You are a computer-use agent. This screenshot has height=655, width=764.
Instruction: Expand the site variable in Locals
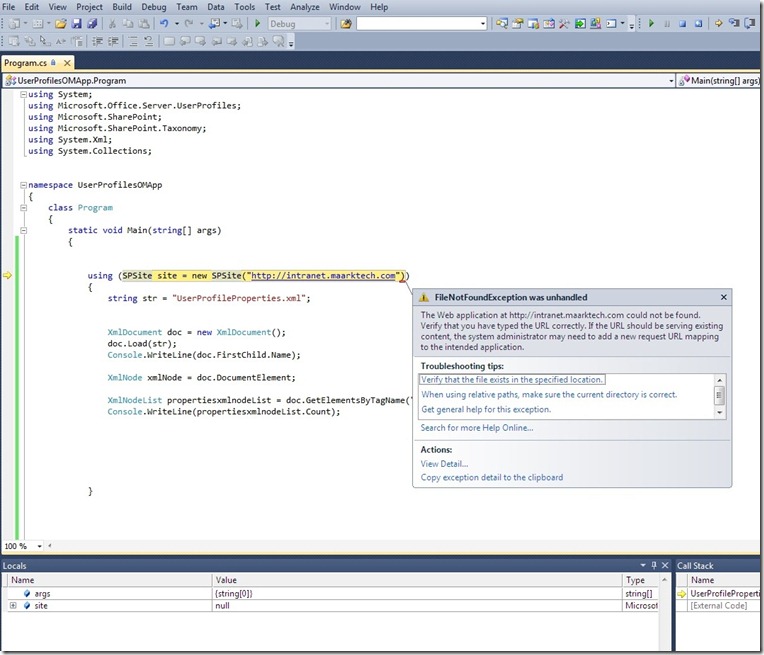click(x=13, y=606)
